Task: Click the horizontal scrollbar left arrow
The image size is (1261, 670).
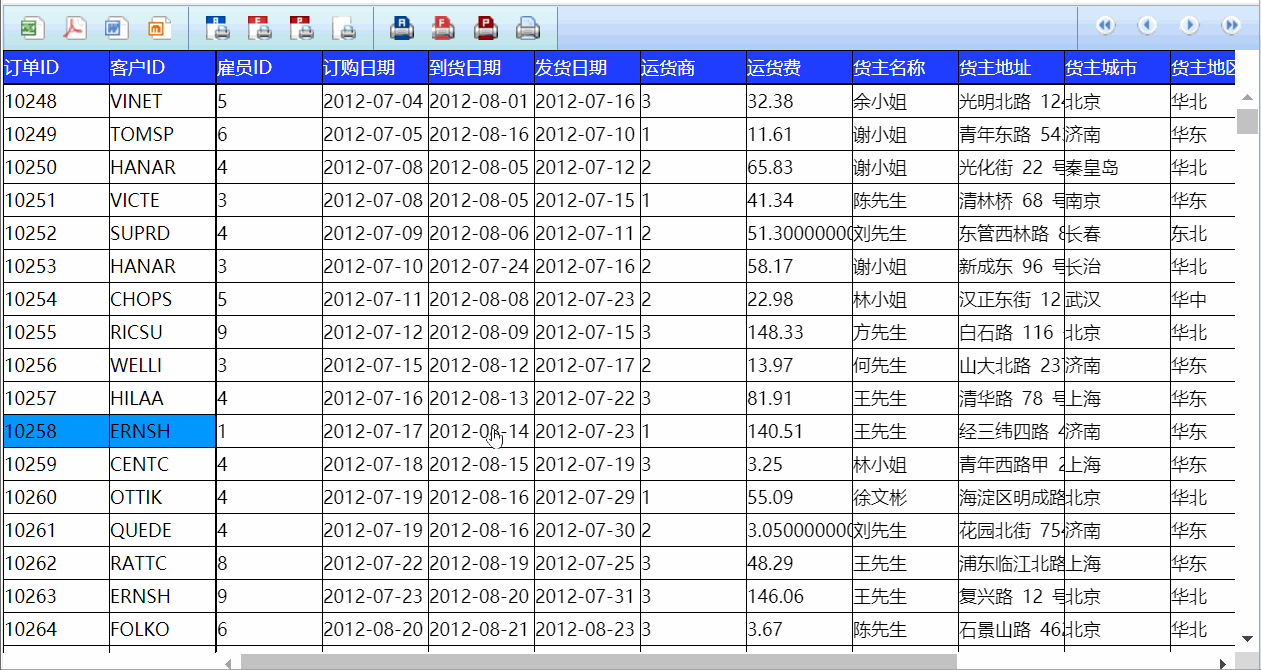Action: point(229,662)
